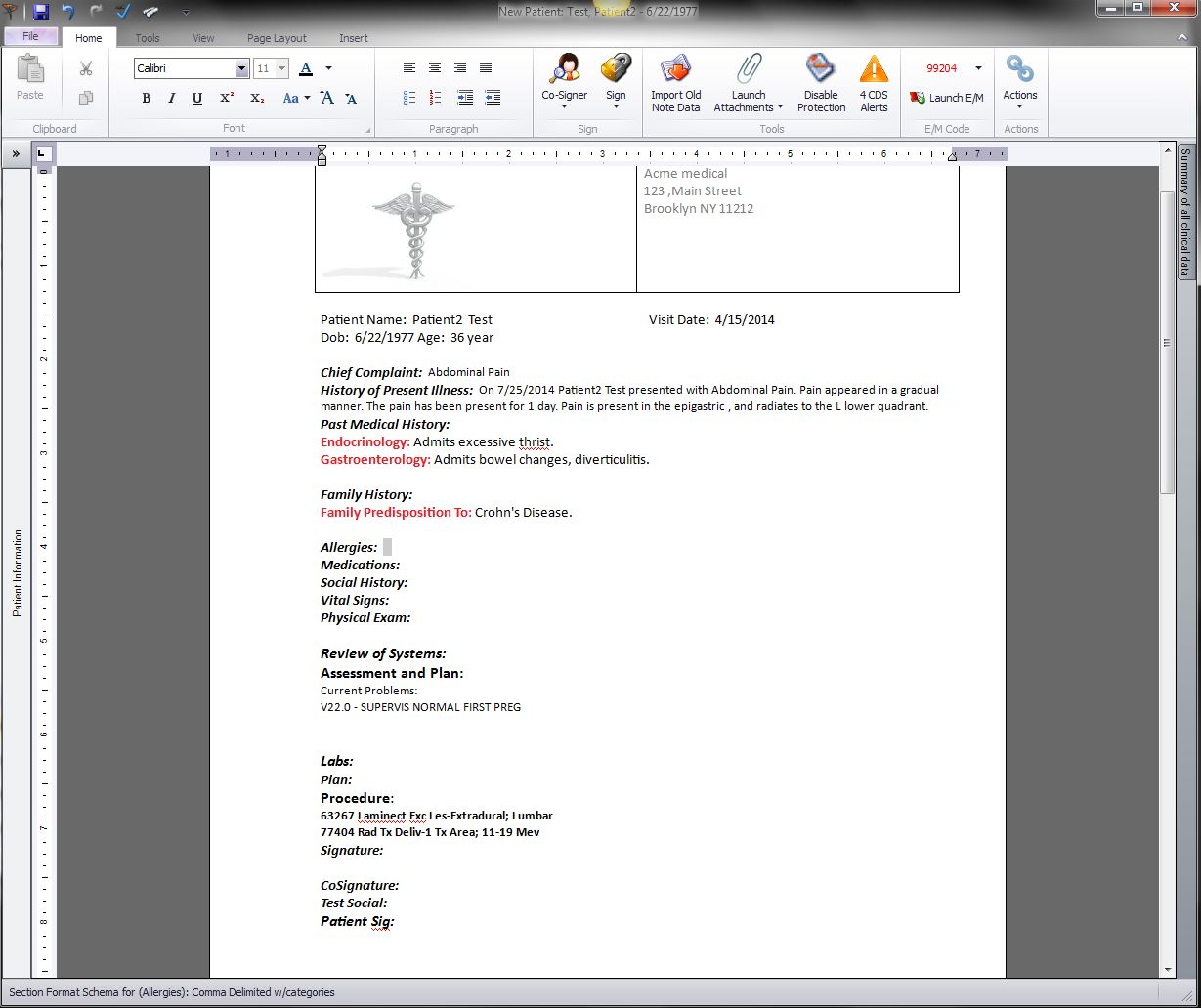The width and height of the screenshot is (1201, 1008).
Task: Toggle superscript formatting
Action: [226, 98]
